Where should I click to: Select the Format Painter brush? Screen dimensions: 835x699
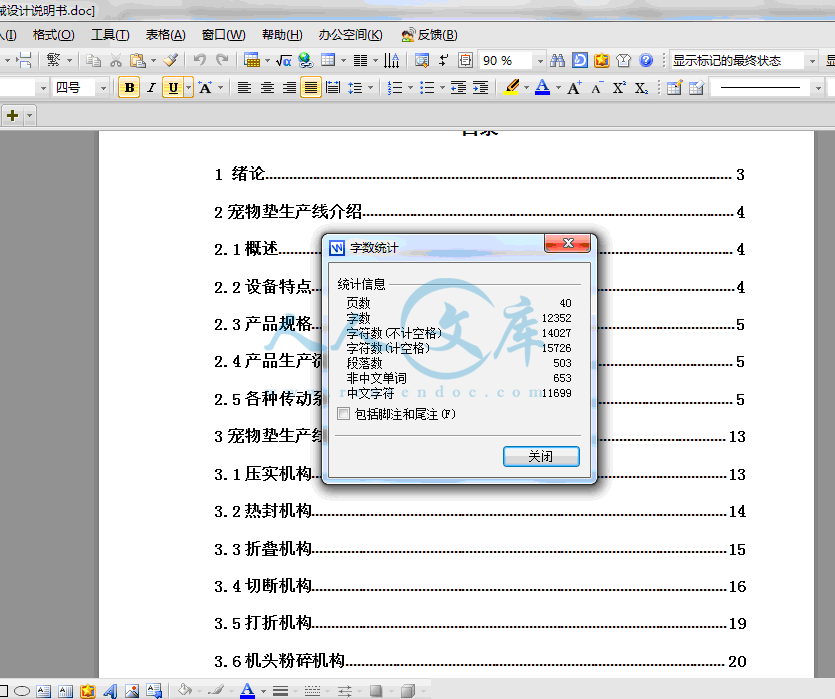tap(170, 60)
